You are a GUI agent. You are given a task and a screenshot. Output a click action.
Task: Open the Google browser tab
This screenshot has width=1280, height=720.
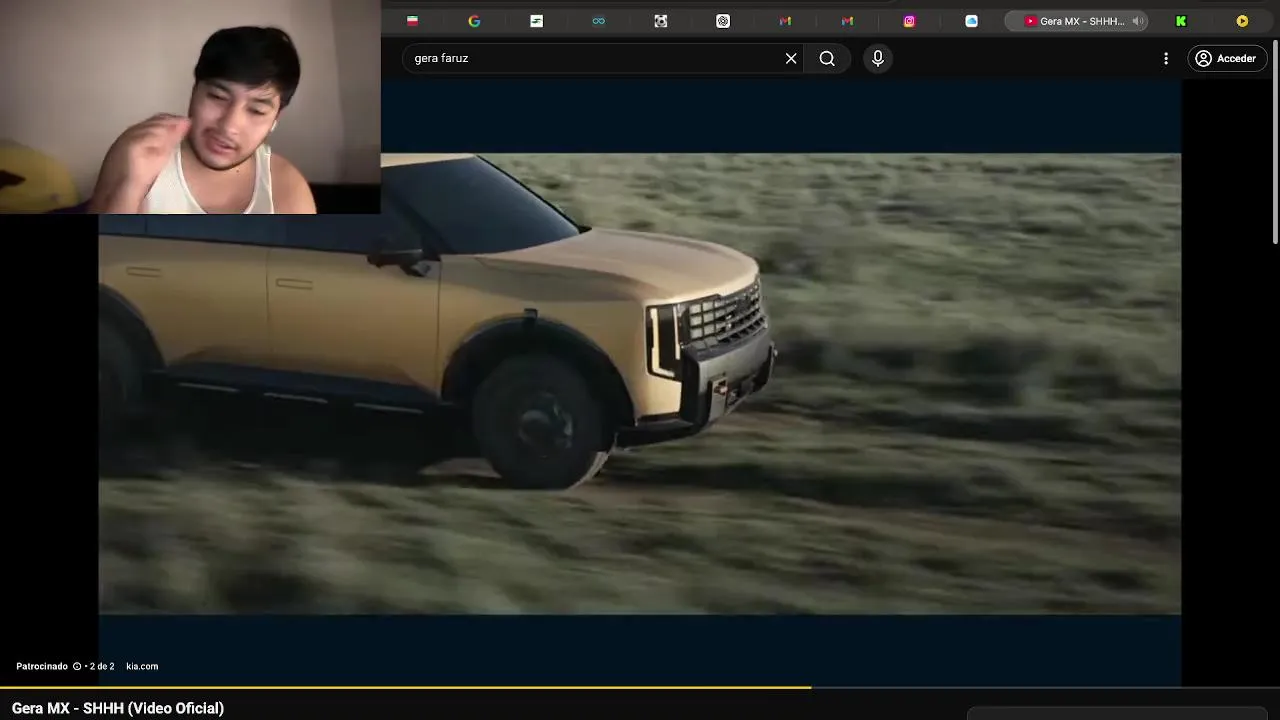pyautogui.click(x=474, y=21)
